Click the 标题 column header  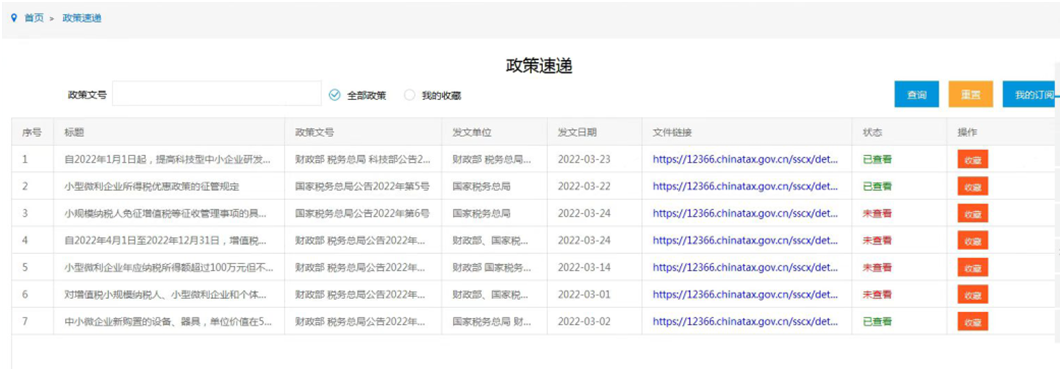169,132
